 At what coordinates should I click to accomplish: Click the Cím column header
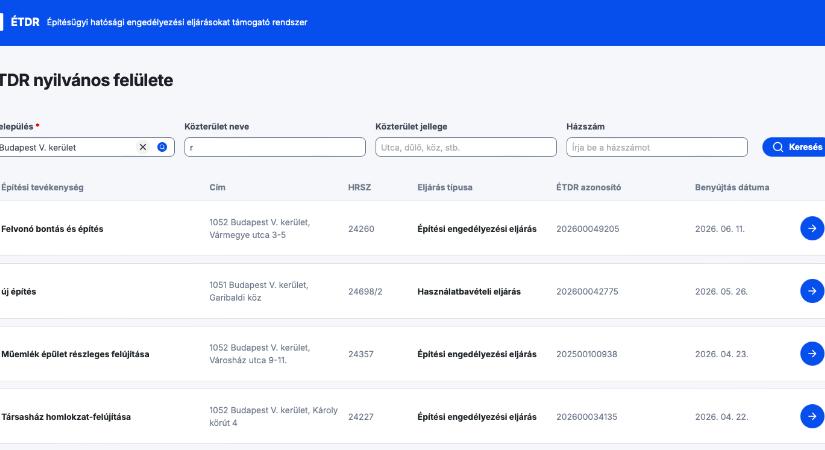[217, 187]
